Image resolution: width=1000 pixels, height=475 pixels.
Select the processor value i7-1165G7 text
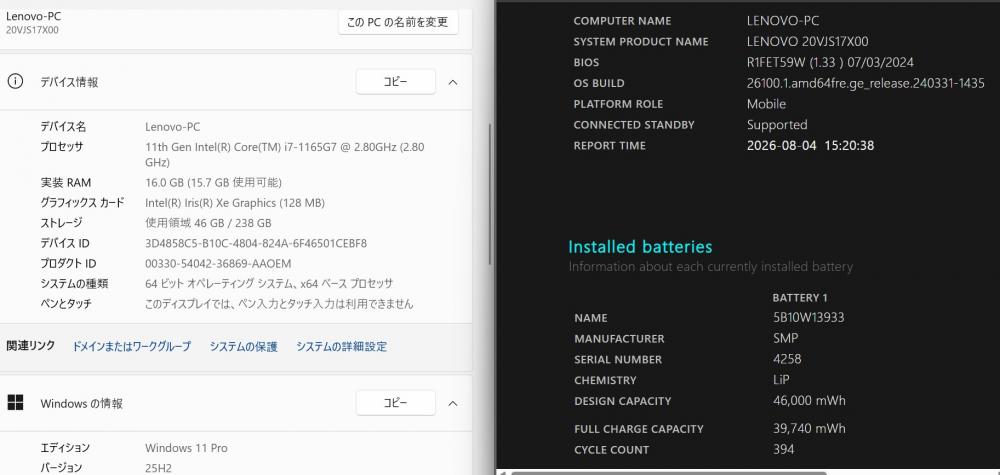point(285,154)
